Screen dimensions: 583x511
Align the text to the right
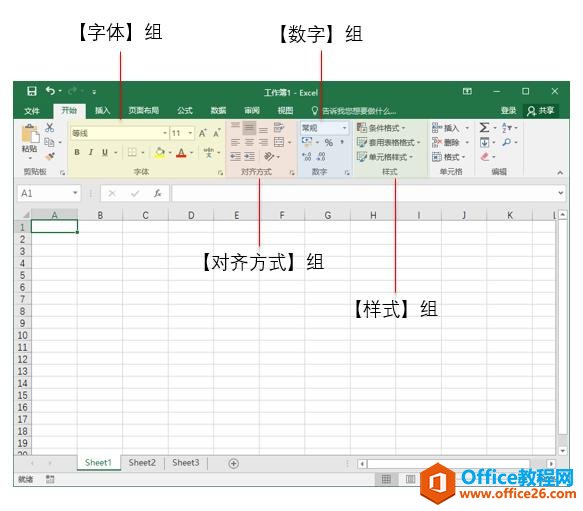[263, 142]
